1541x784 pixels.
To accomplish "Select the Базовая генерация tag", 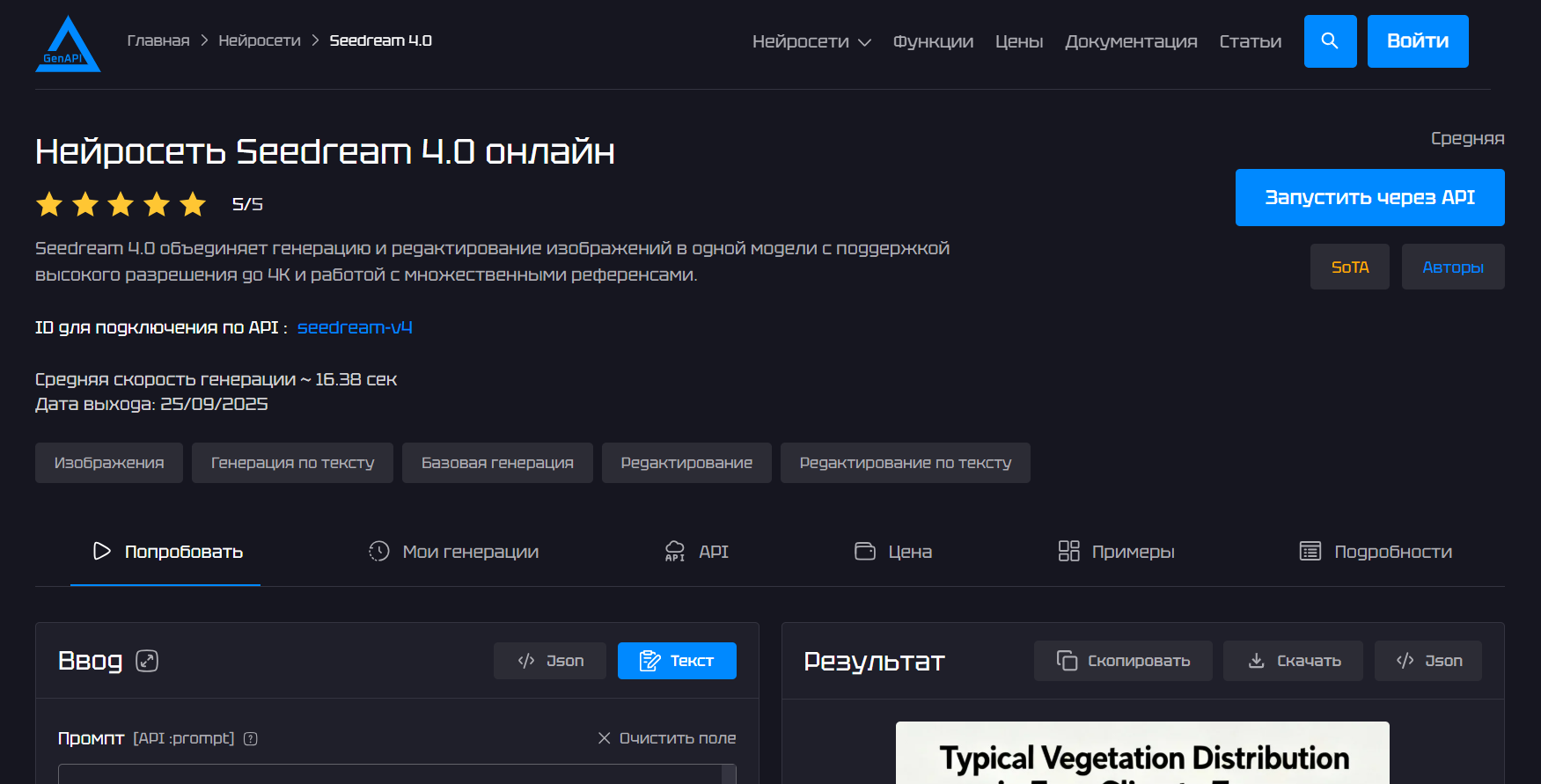I will point(497,463).
